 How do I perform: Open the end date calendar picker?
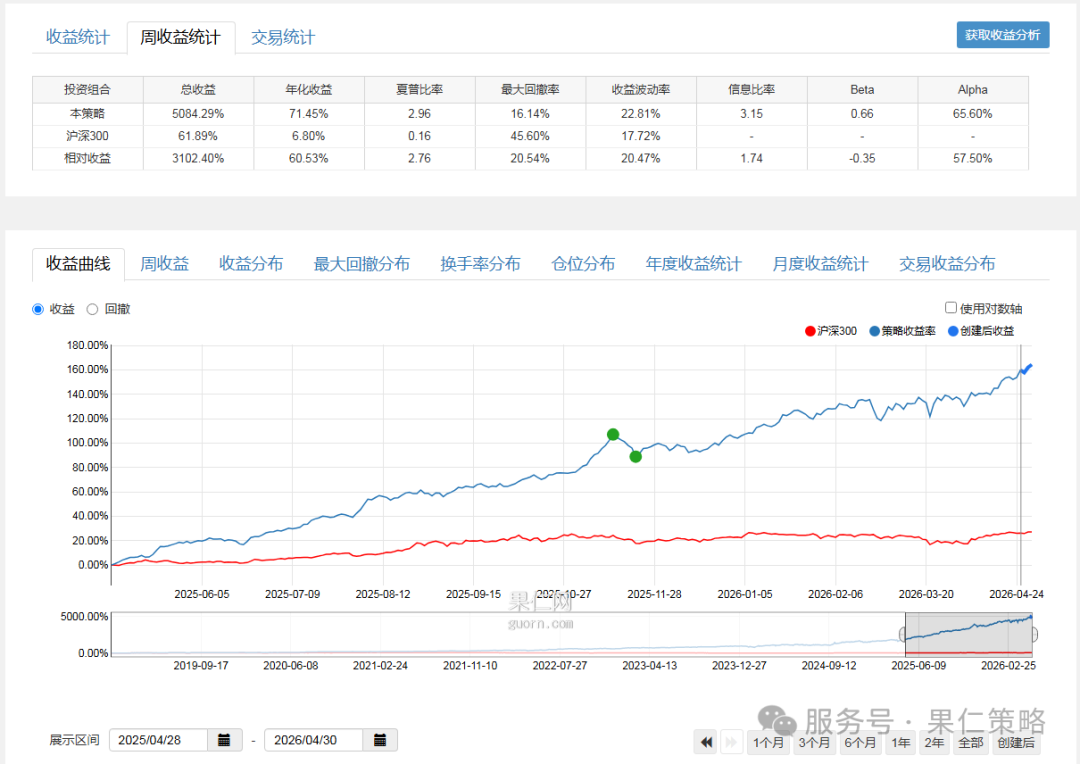[x=380, y=740]
